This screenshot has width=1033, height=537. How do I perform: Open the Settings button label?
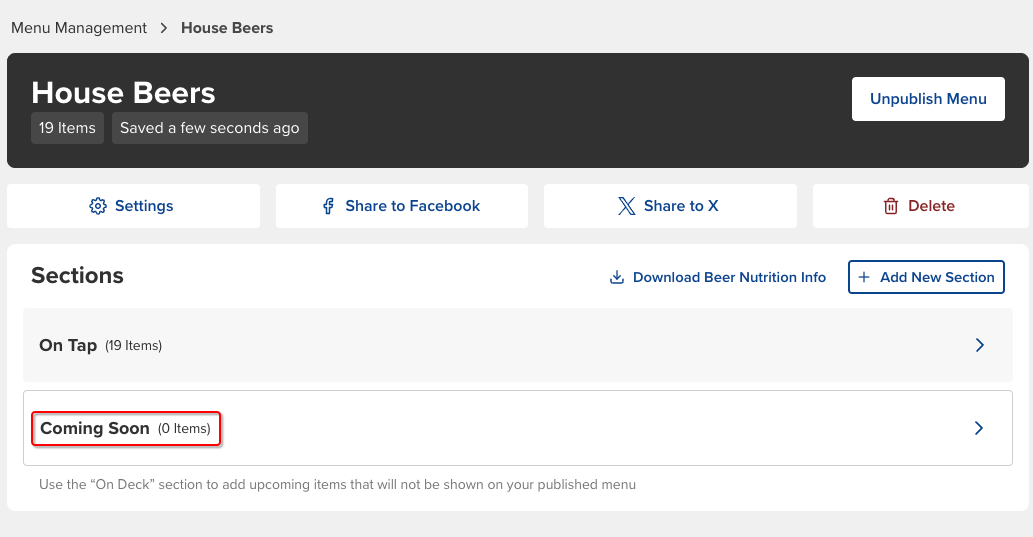144,206
